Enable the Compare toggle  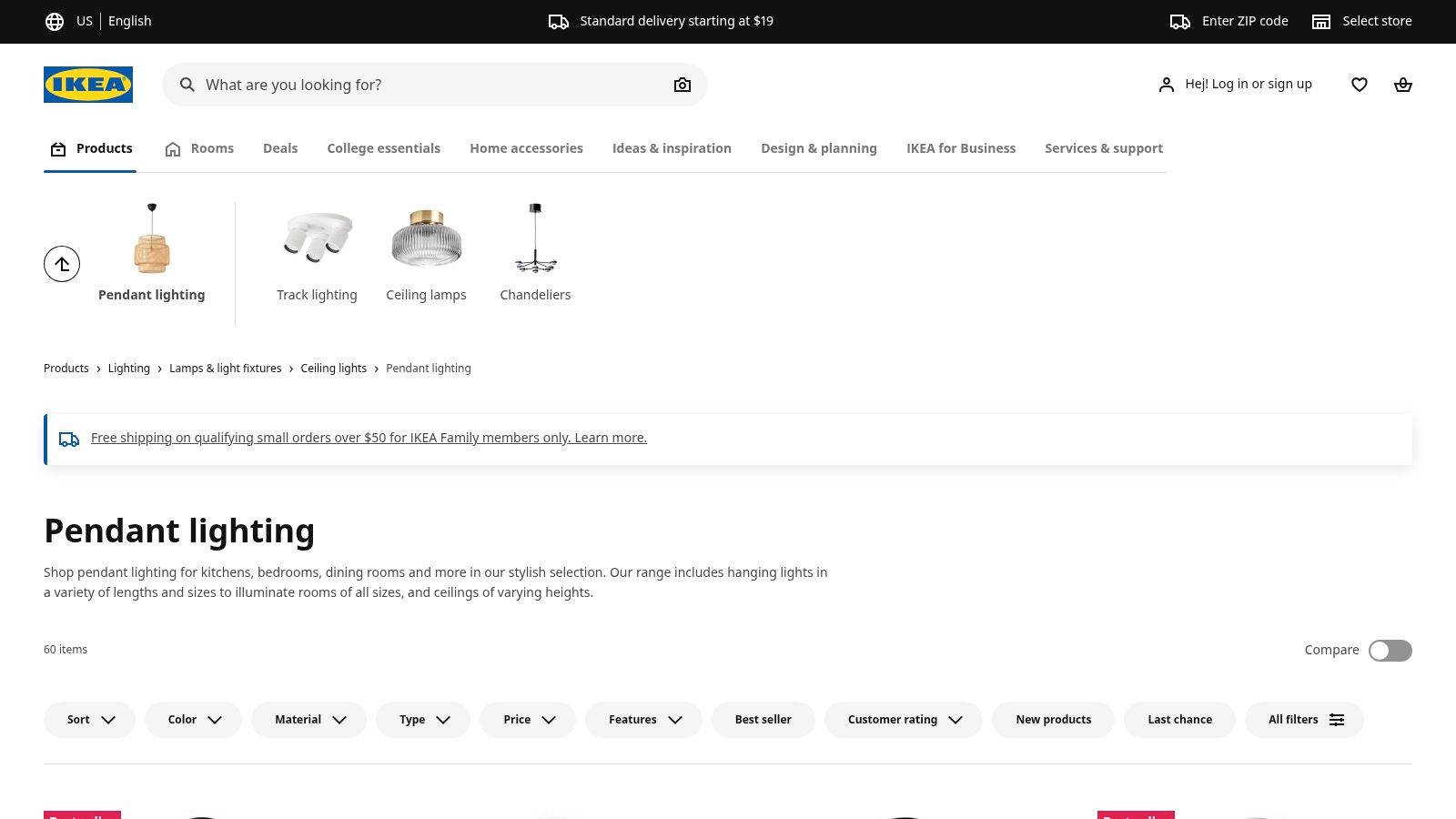[x=1390, y=651]
